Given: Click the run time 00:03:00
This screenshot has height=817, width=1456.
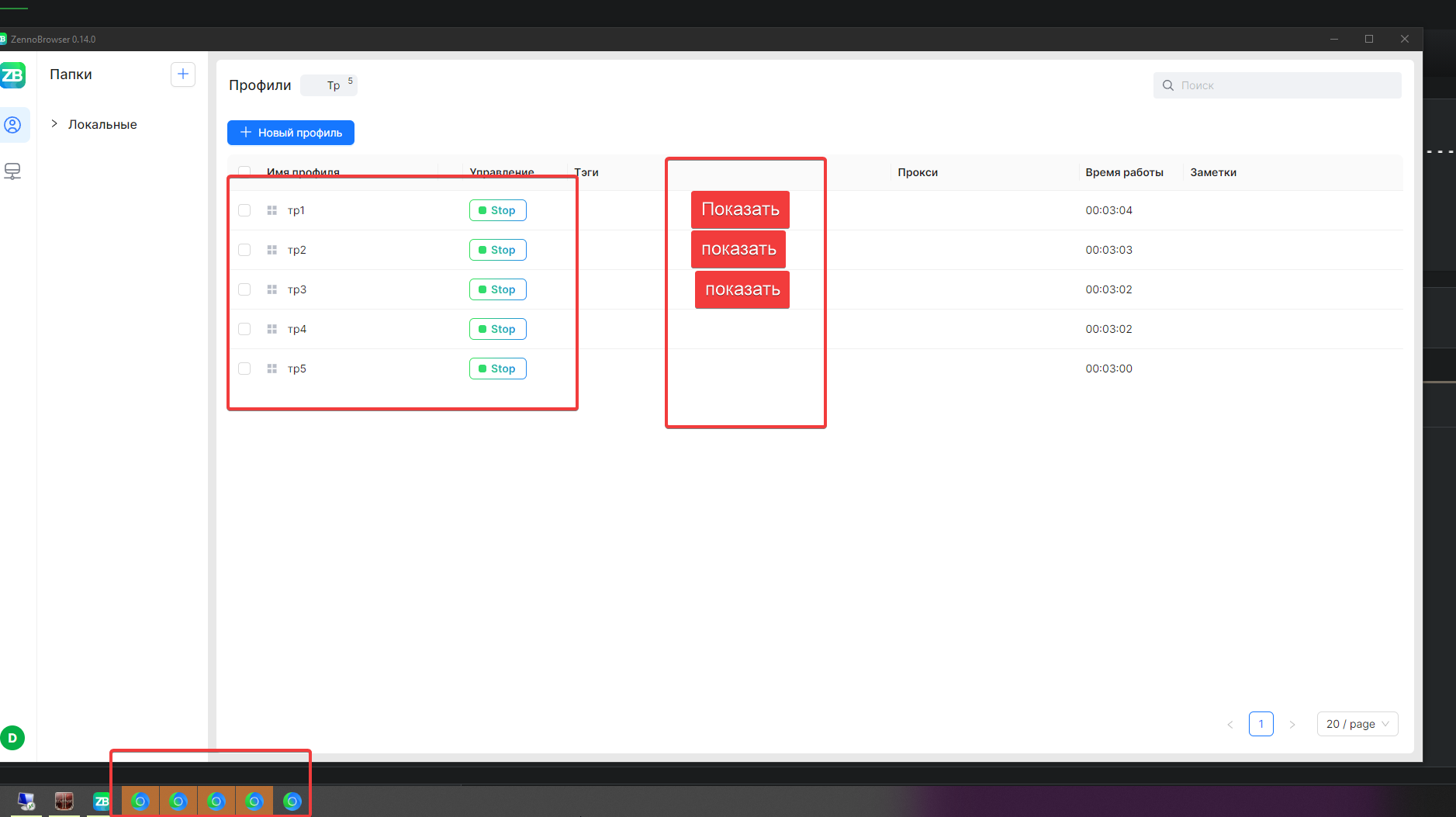Looking at the screenshot, I should [1109, 369].
